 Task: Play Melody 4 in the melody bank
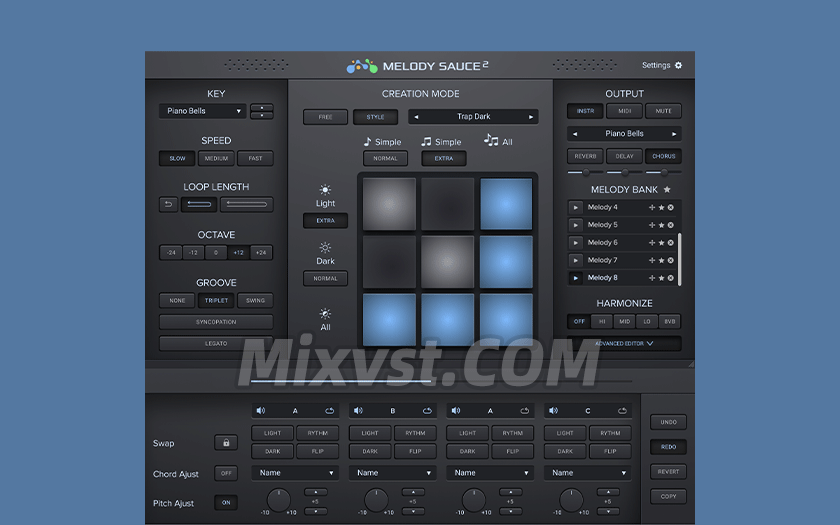(575, 207)
